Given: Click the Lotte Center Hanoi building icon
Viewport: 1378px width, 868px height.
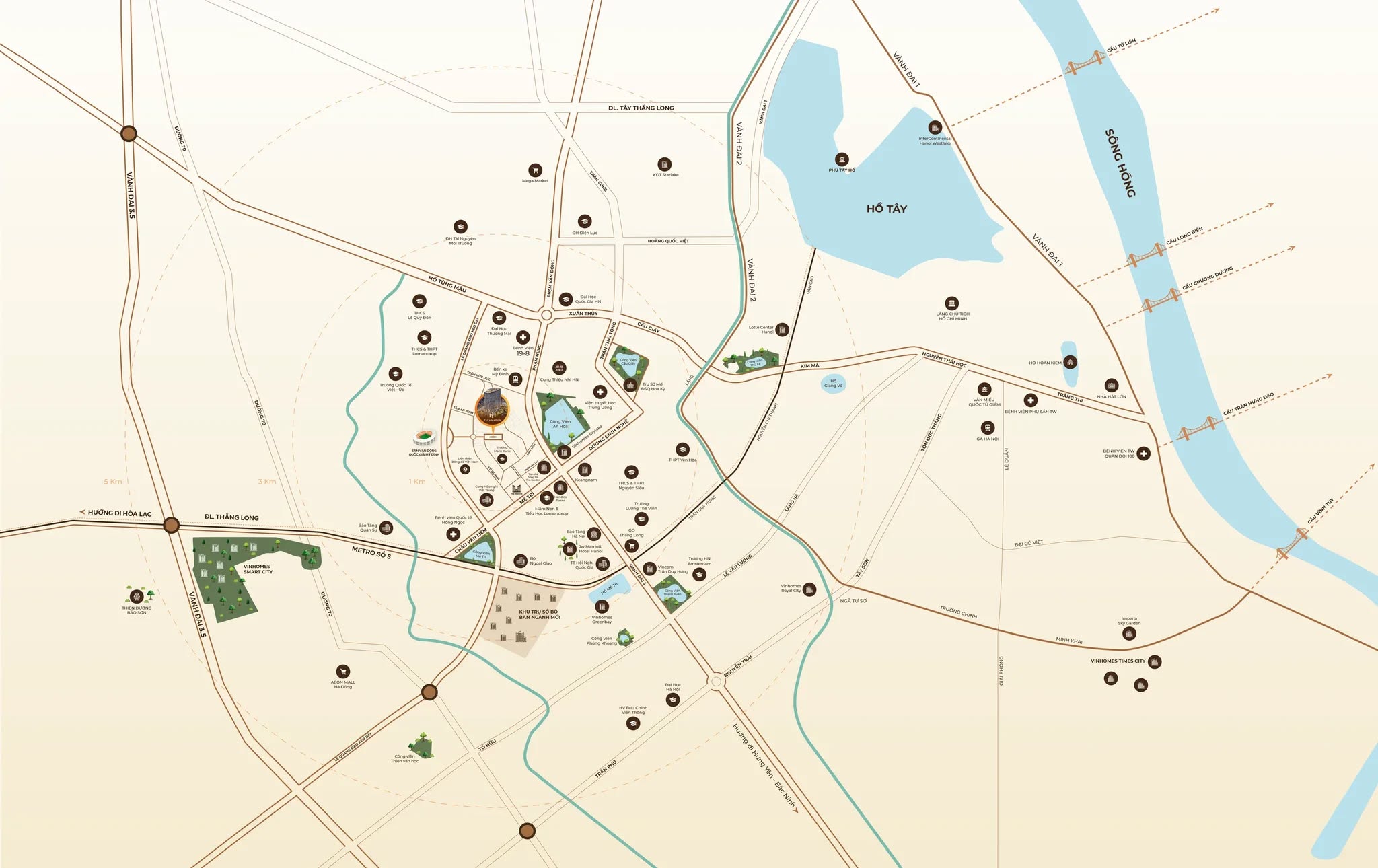Looking at the screenshot, I should 782,330.
